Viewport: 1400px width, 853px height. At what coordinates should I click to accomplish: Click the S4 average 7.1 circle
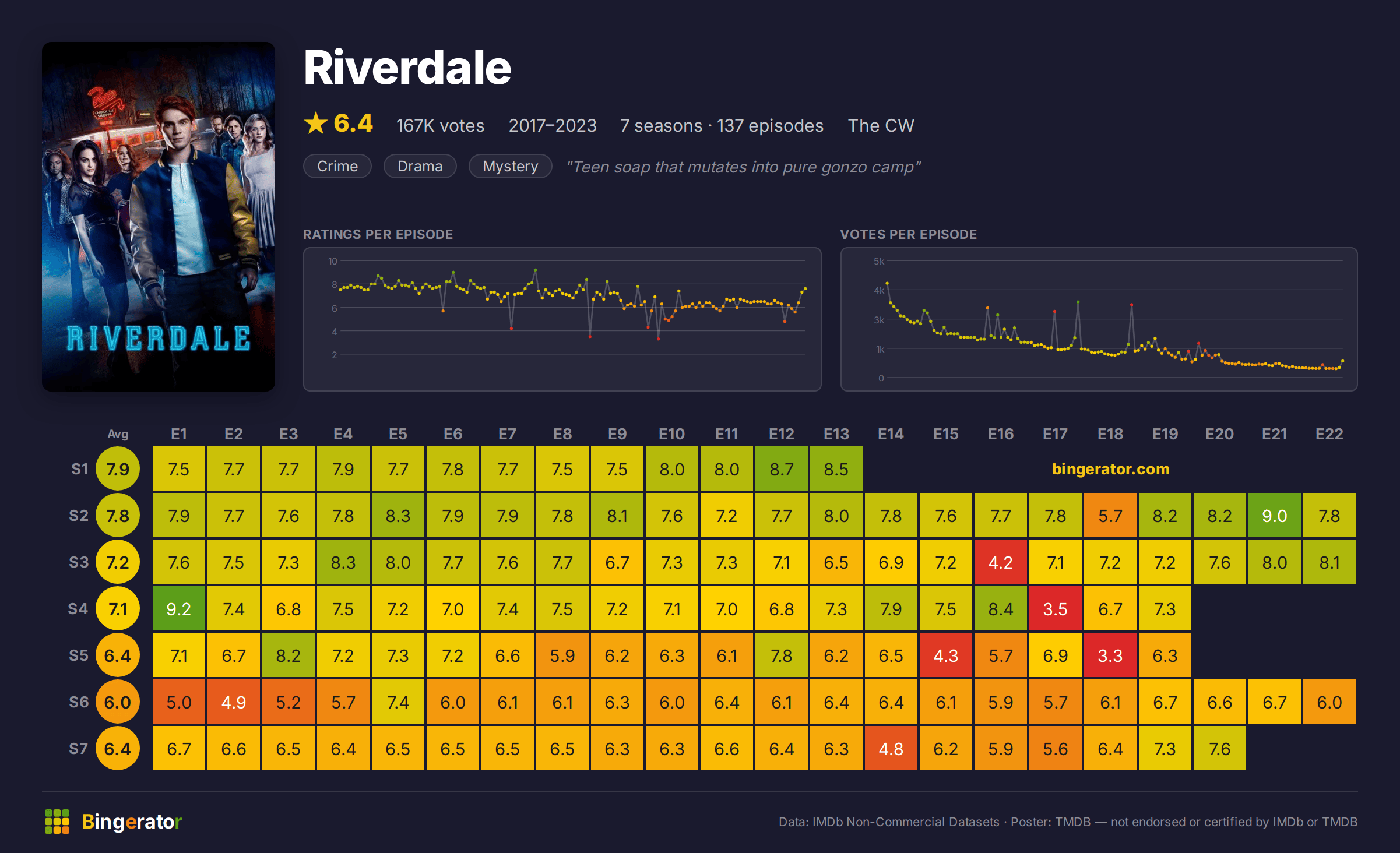pos(118,609)
